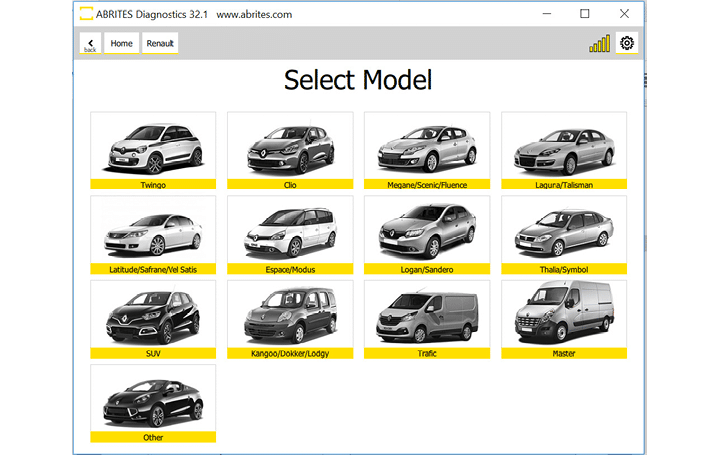Click the ABRITES logo icon in title bar
Viewport: 719px width, 455px height.
pyautogui.click(x=86, y=14)
